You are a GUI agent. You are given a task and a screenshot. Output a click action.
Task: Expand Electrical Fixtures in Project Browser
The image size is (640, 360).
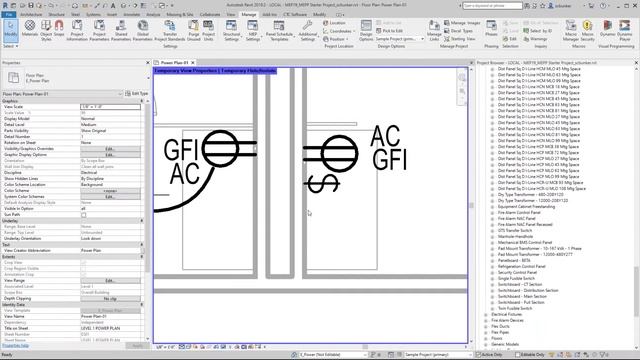point(486,315)
